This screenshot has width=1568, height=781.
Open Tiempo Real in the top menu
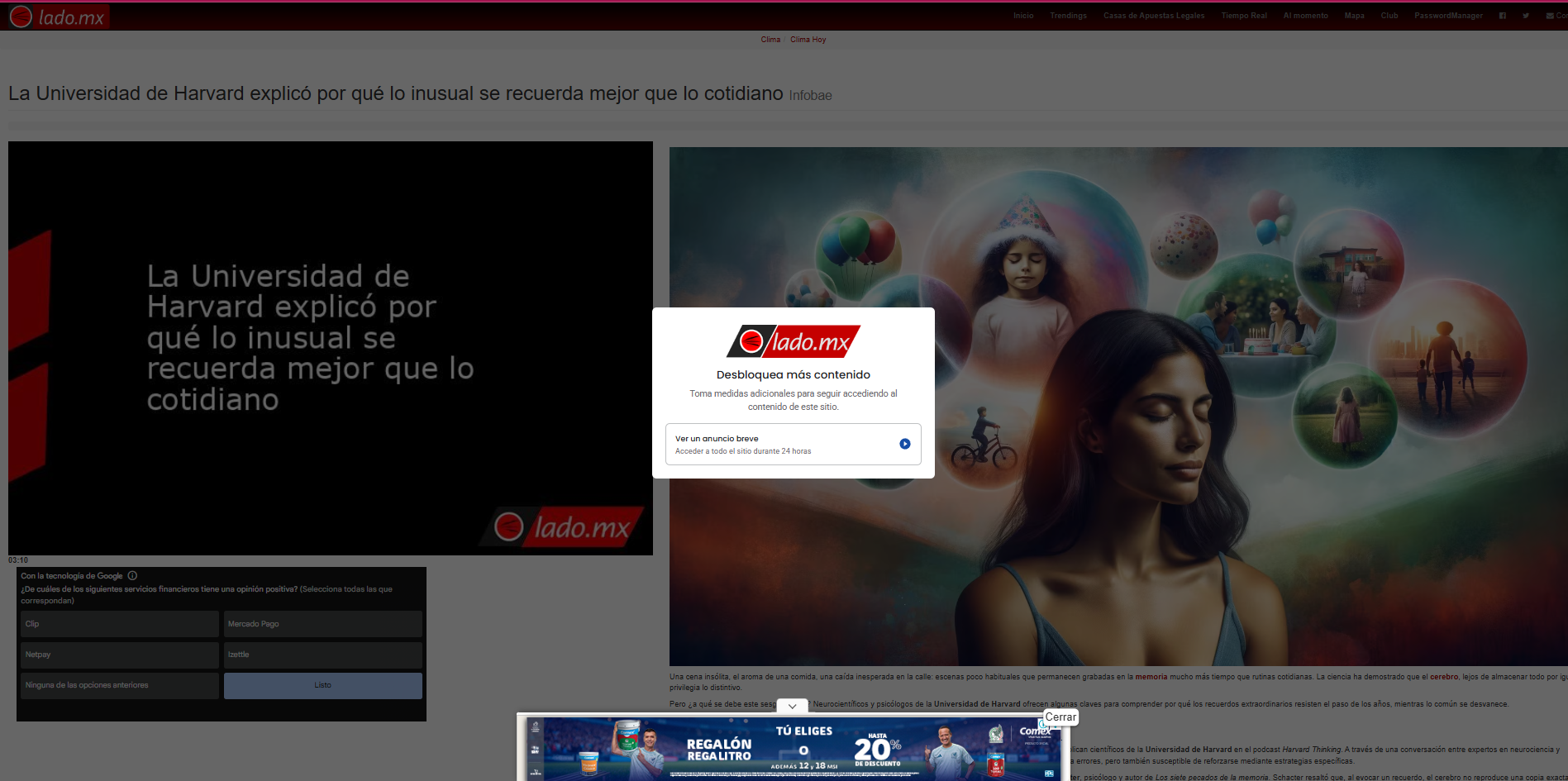tap(1244, 16)
